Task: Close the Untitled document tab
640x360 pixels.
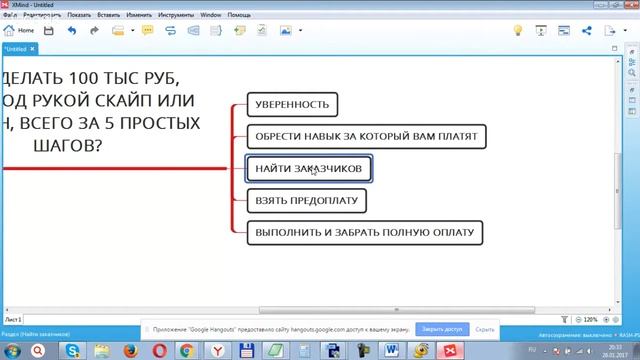Action: pyautogui.click(x=32, y=49)
